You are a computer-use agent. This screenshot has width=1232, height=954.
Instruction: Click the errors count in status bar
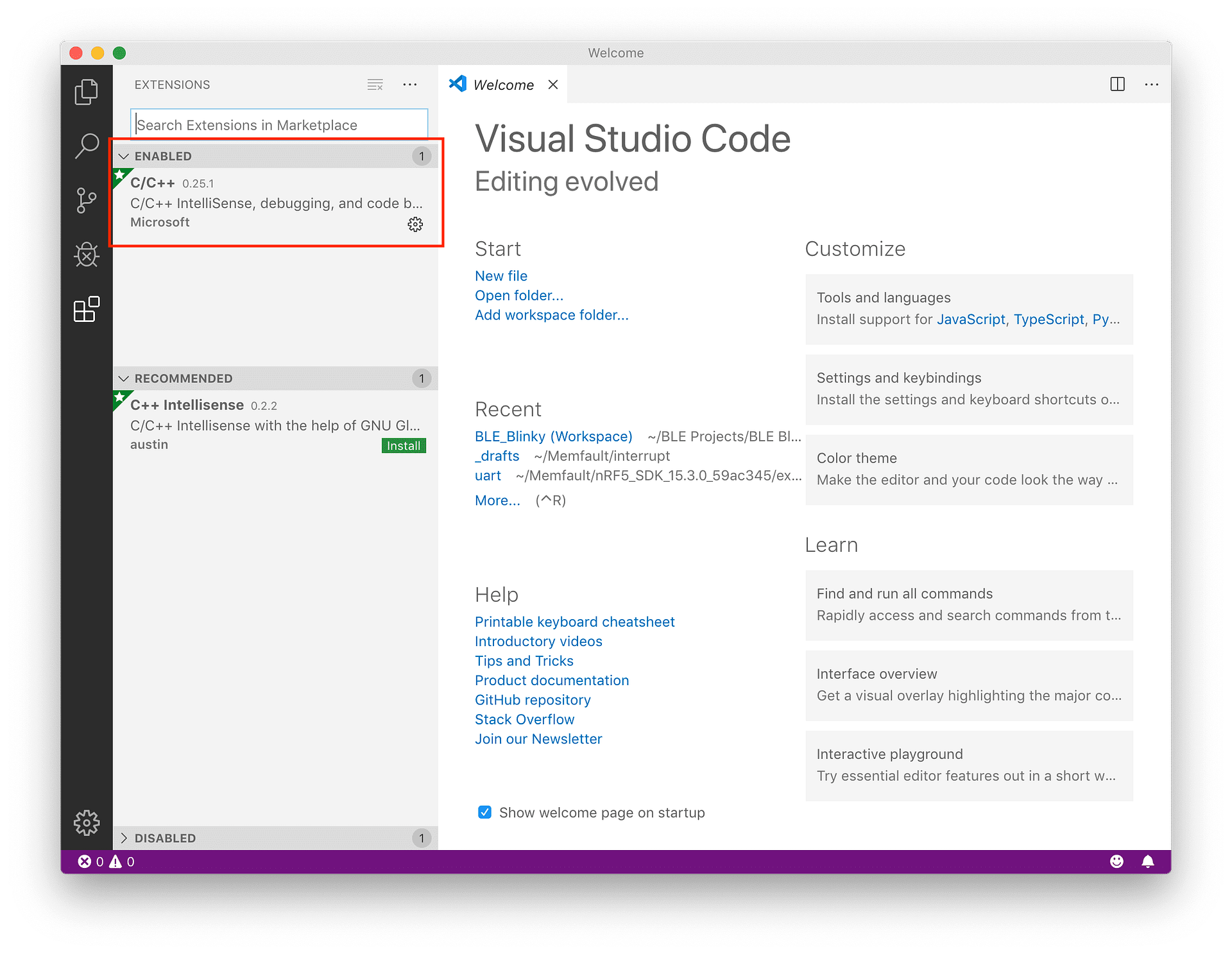(x=90, y=862)
